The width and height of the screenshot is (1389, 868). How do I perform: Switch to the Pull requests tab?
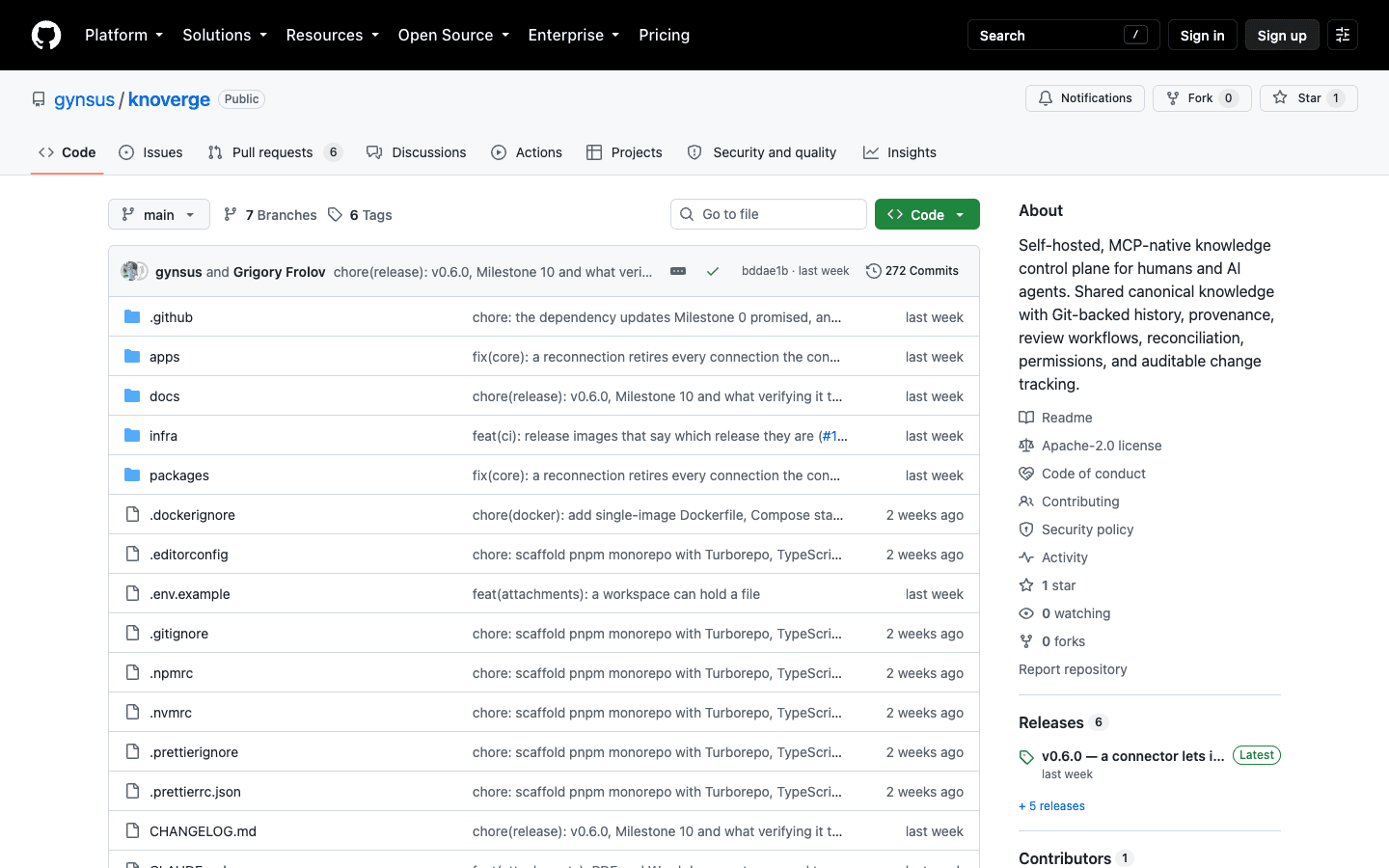(x=275, y=152)
